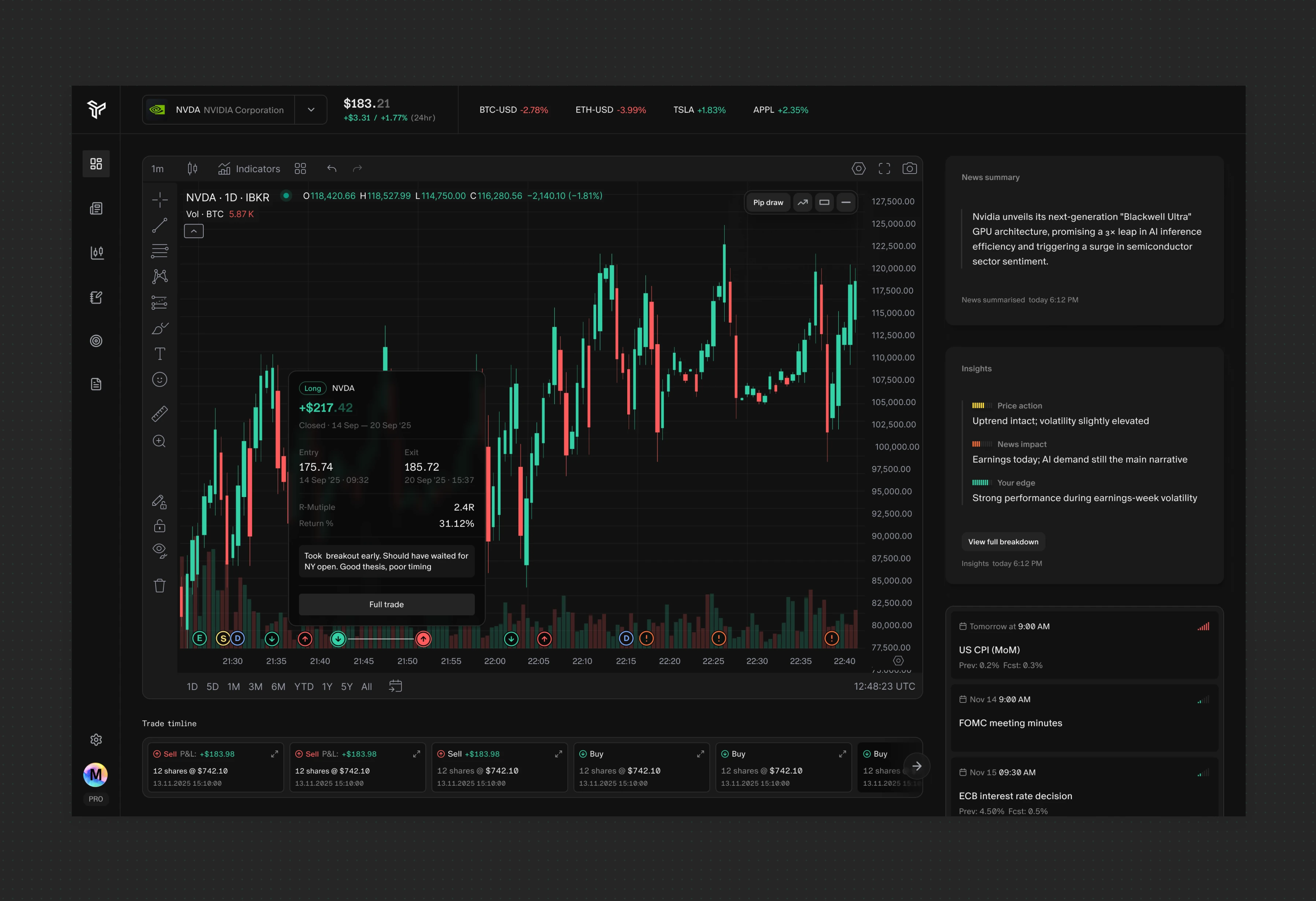
Task: Undo the last chart action
Action: pos(332,168)
